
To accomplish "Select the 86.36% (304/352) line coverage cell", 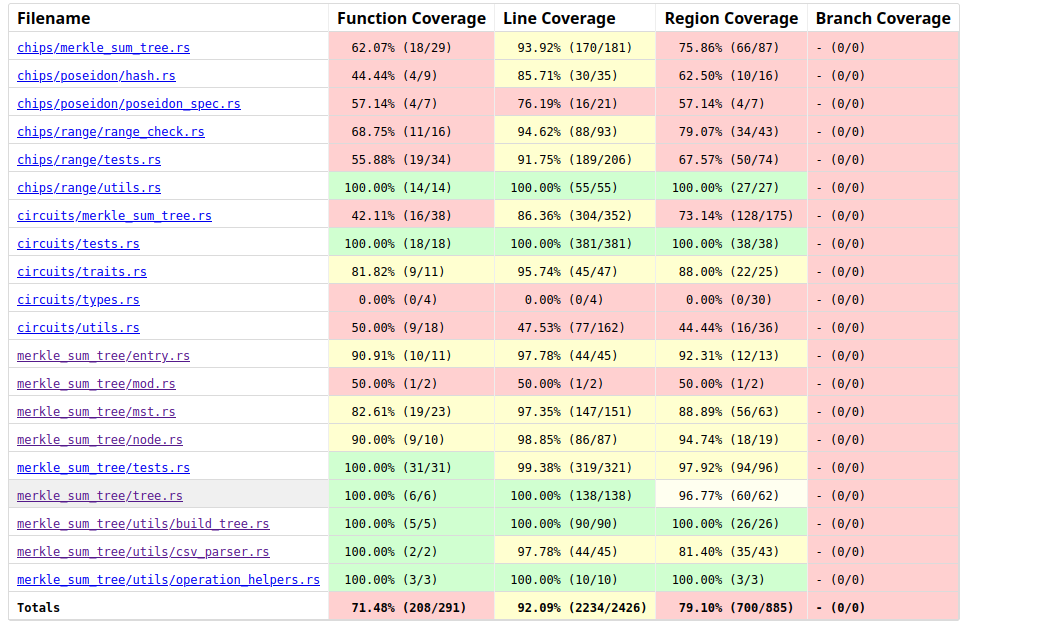I will pyautogui.click(x=575, y=216).
